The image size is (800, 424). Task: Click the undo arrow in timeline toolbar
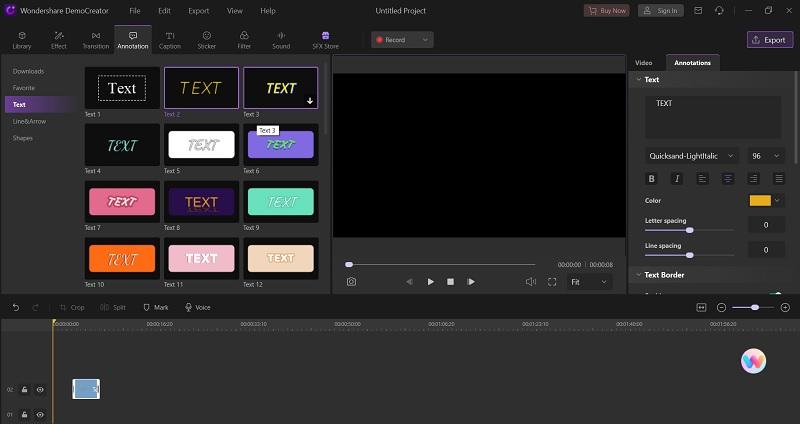pyautogui.click(x=15, y=307)
